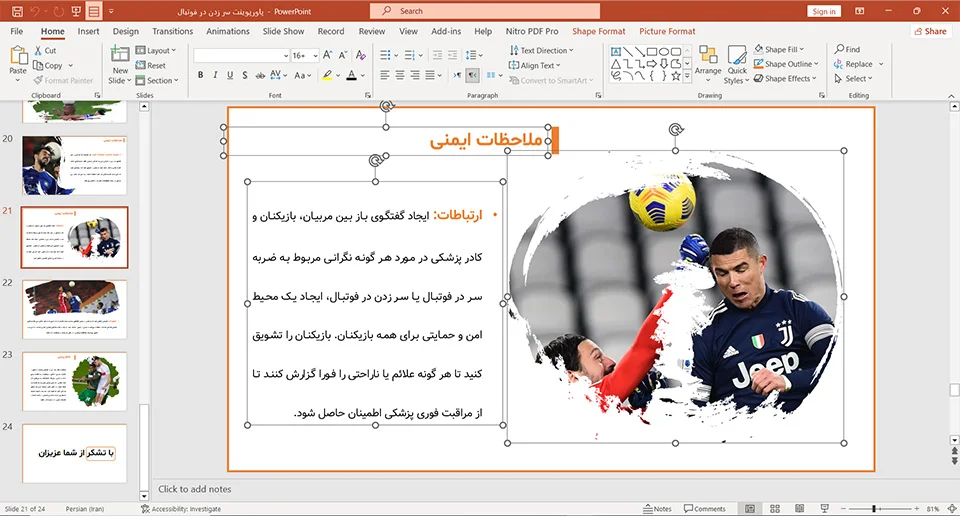Viewport: 960px width, 516px height.
Task: Click in the Search box
Action: [485, 11]
